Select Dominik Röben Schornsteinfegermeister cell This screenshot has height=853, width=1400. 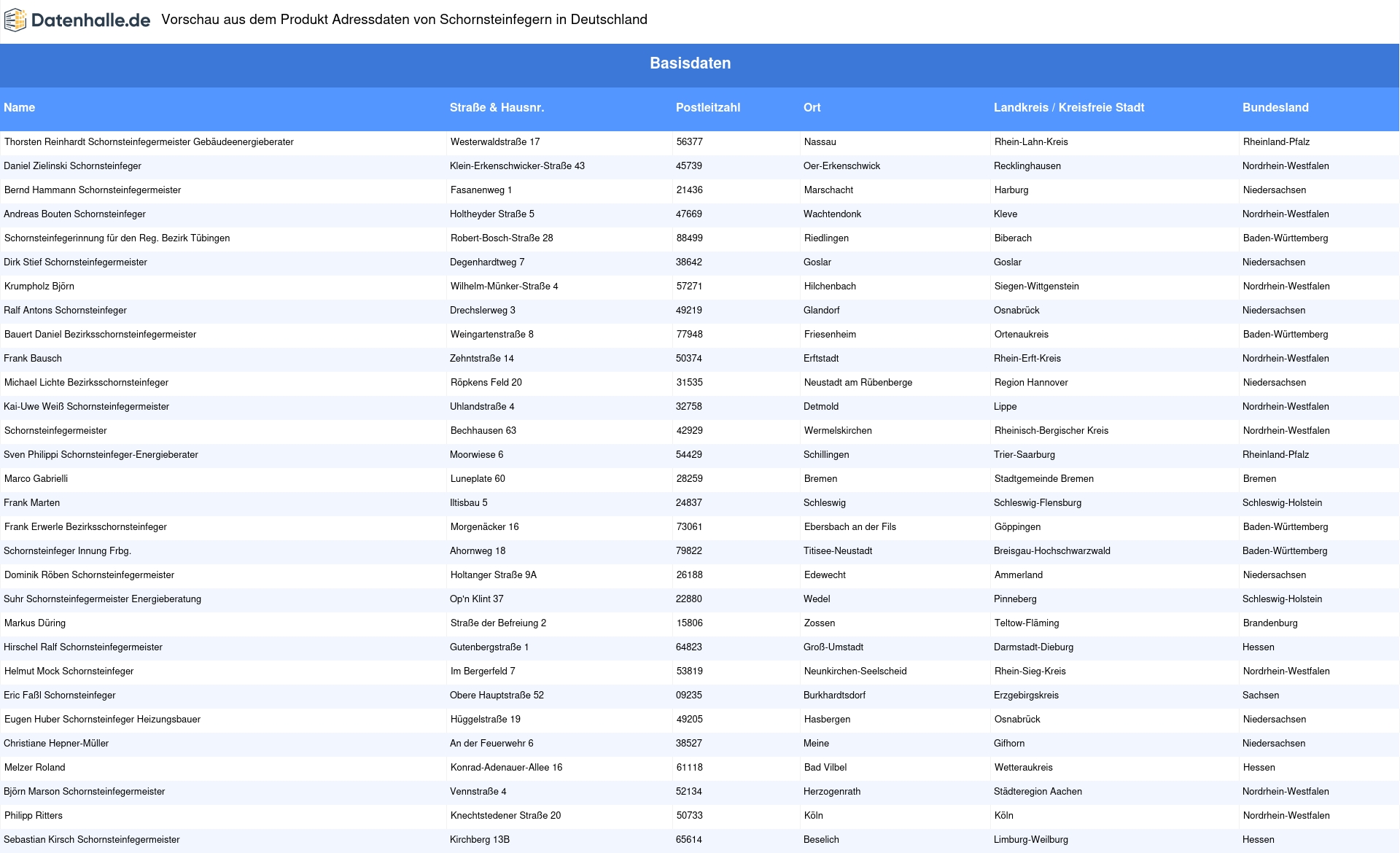click(89, 575)
